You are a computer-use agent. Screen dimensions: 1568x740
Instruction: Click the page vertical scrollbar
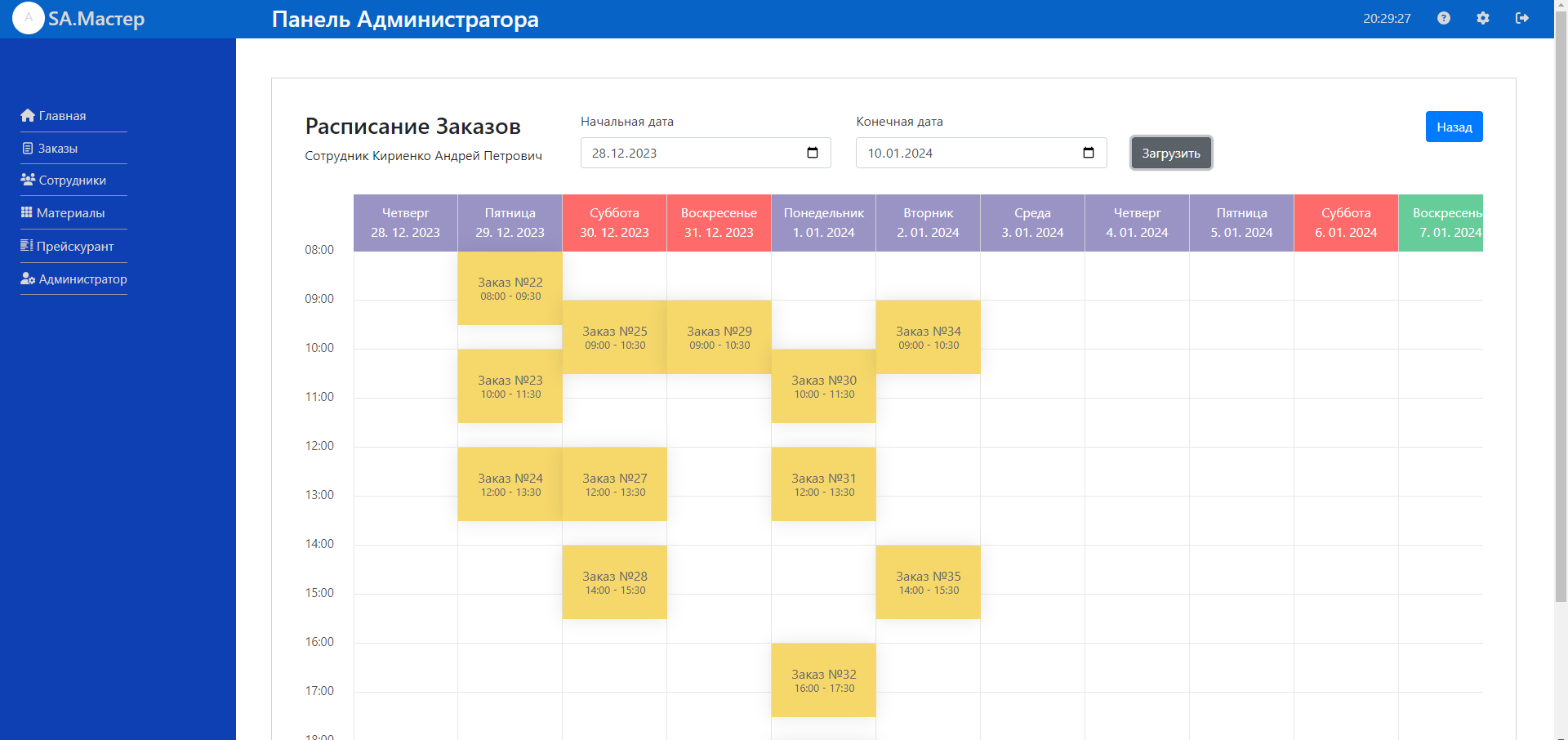pos(1561,327)
